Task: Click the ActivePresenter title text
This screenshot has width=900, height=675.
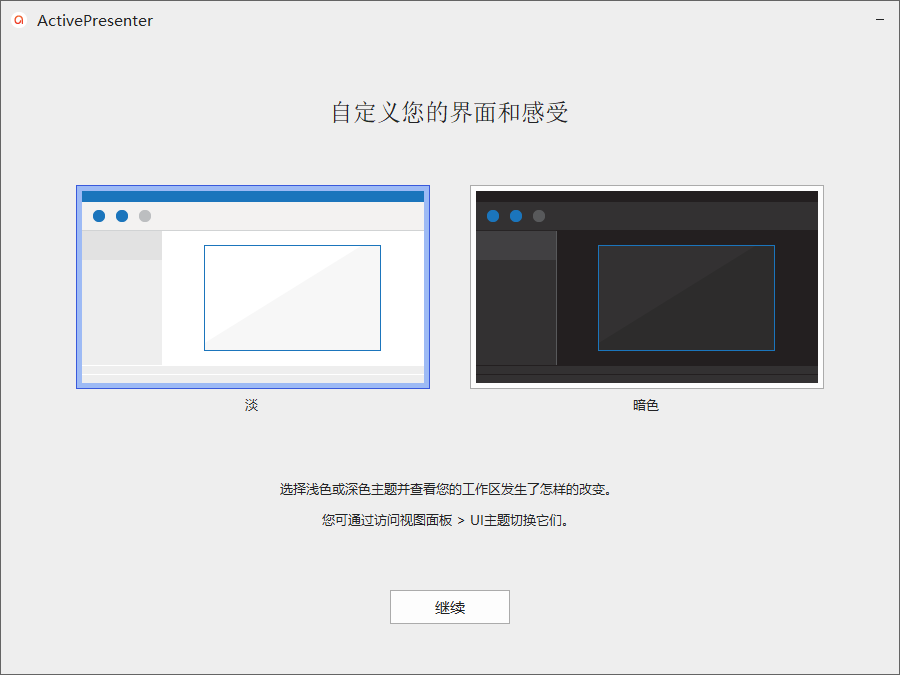Action: point(95,21)
